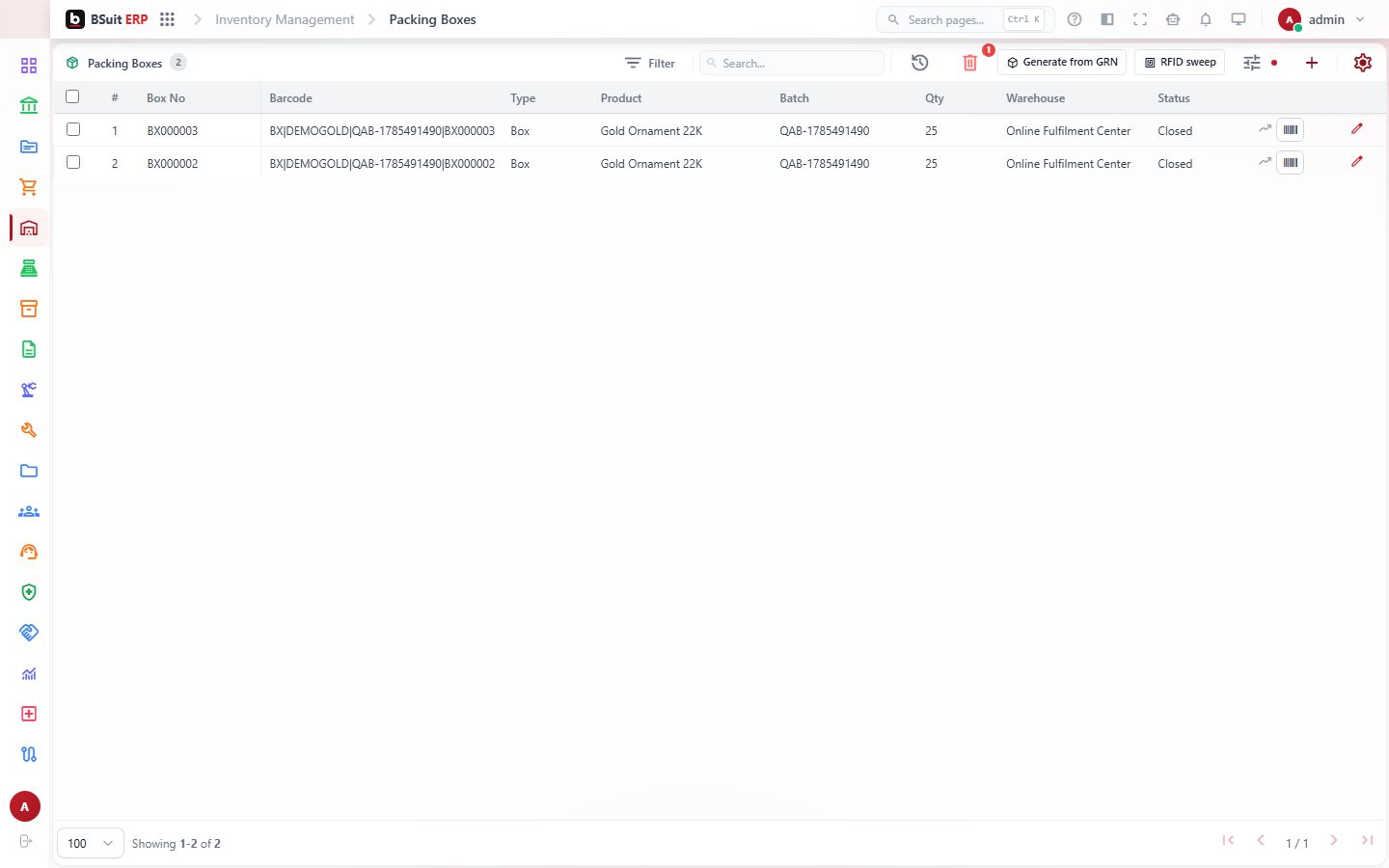Edit box BX000002 with pencil icon
1389x868 pixels.
pos(1357,161)
